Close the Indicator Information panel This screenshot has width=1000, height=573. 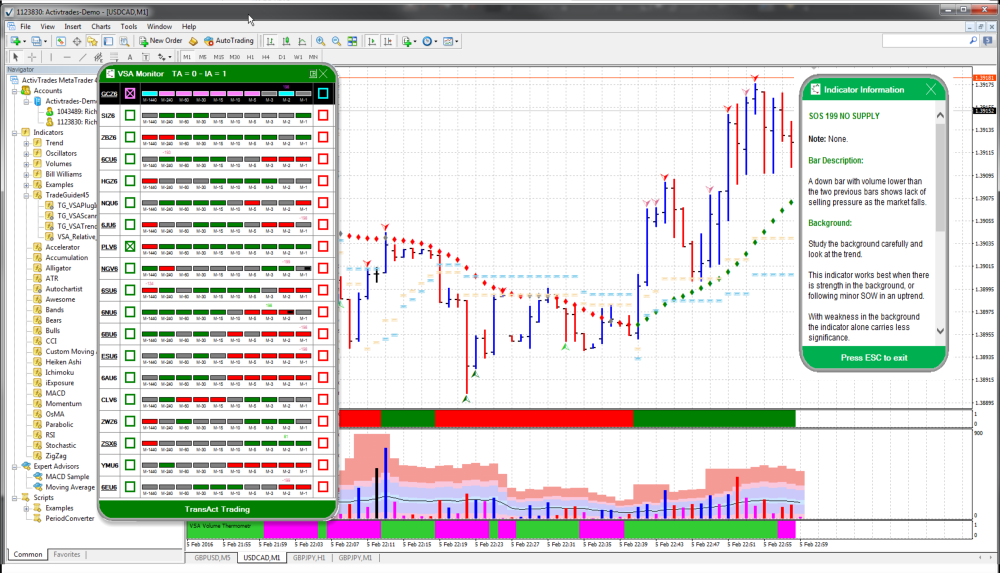pos(932,89)
